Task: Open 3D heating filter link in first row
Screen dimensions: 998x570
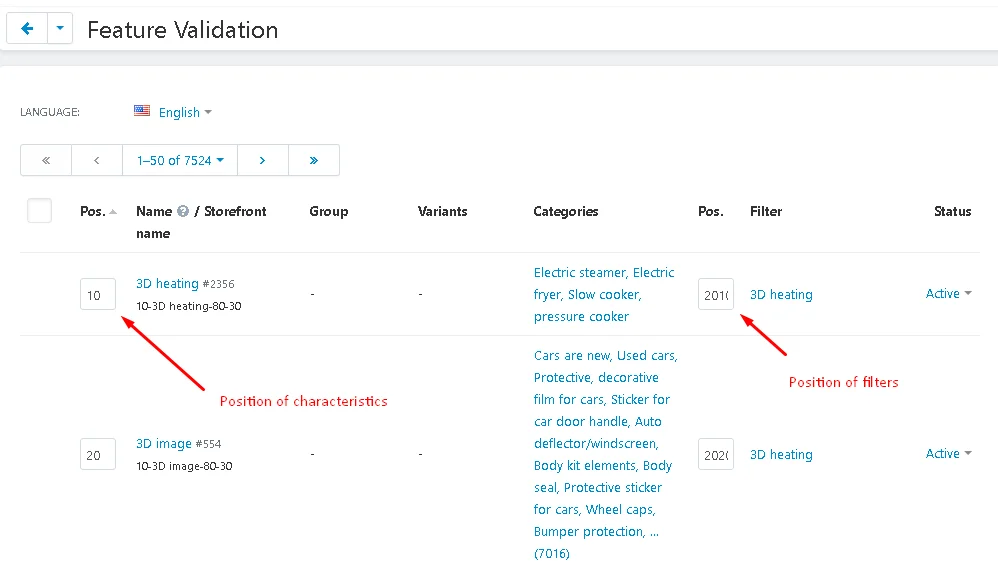Action: (781, 295)
